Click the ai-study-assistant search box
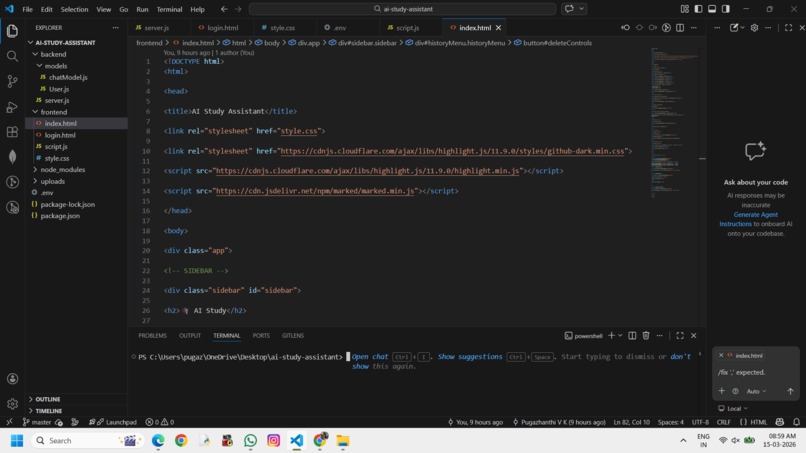 click(x=402, y=9)
